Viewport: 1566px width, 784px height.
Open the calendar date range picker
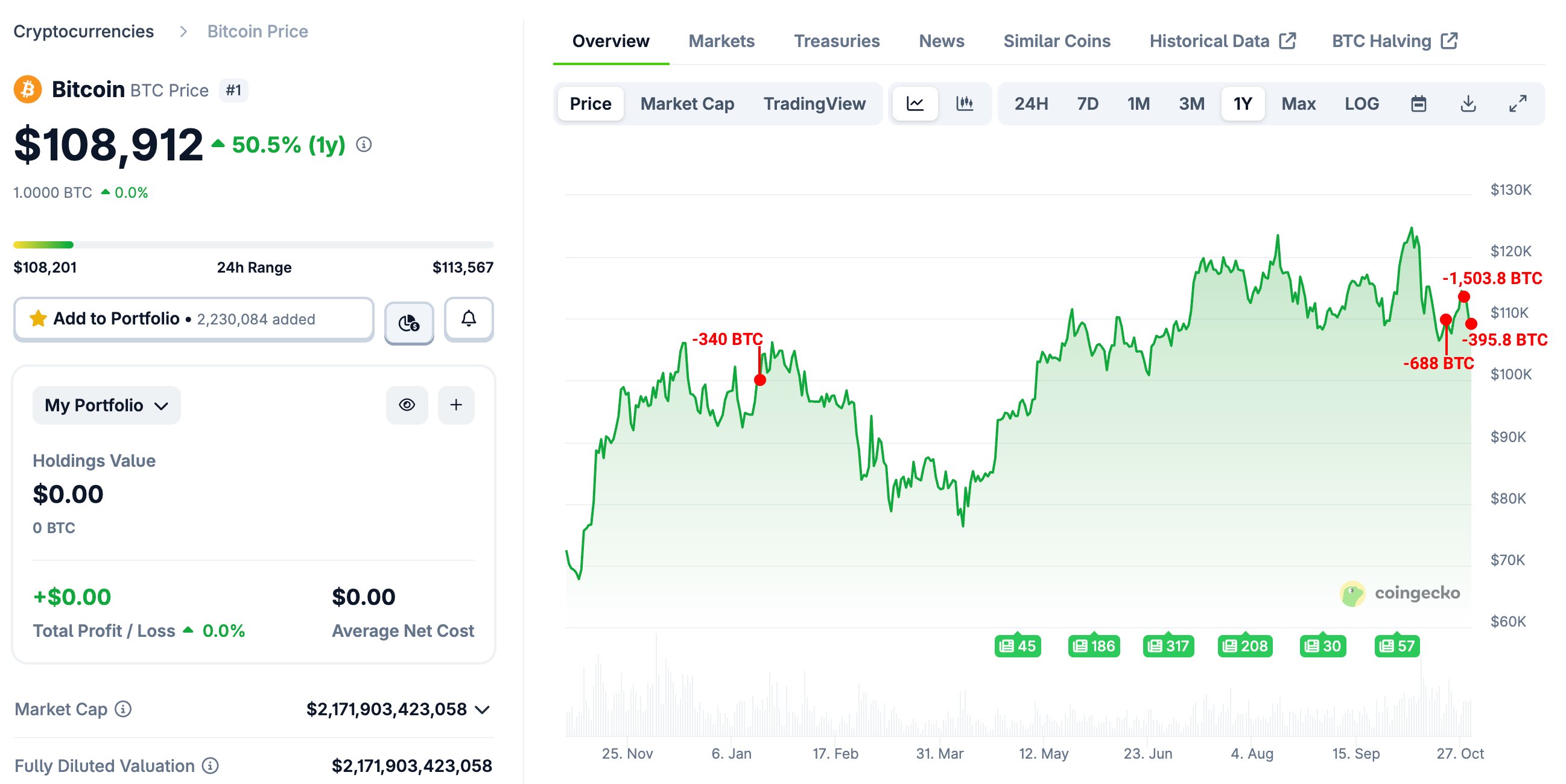tap(1418, 103)
